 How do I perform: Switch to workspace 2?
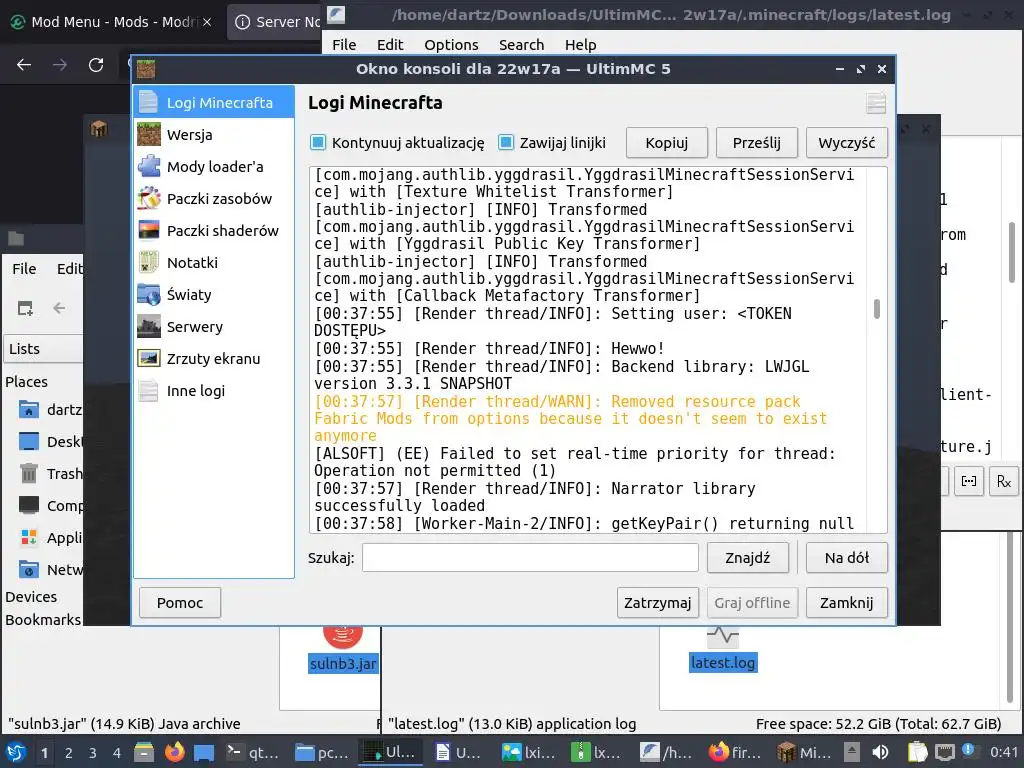click(x=69, y=753)
